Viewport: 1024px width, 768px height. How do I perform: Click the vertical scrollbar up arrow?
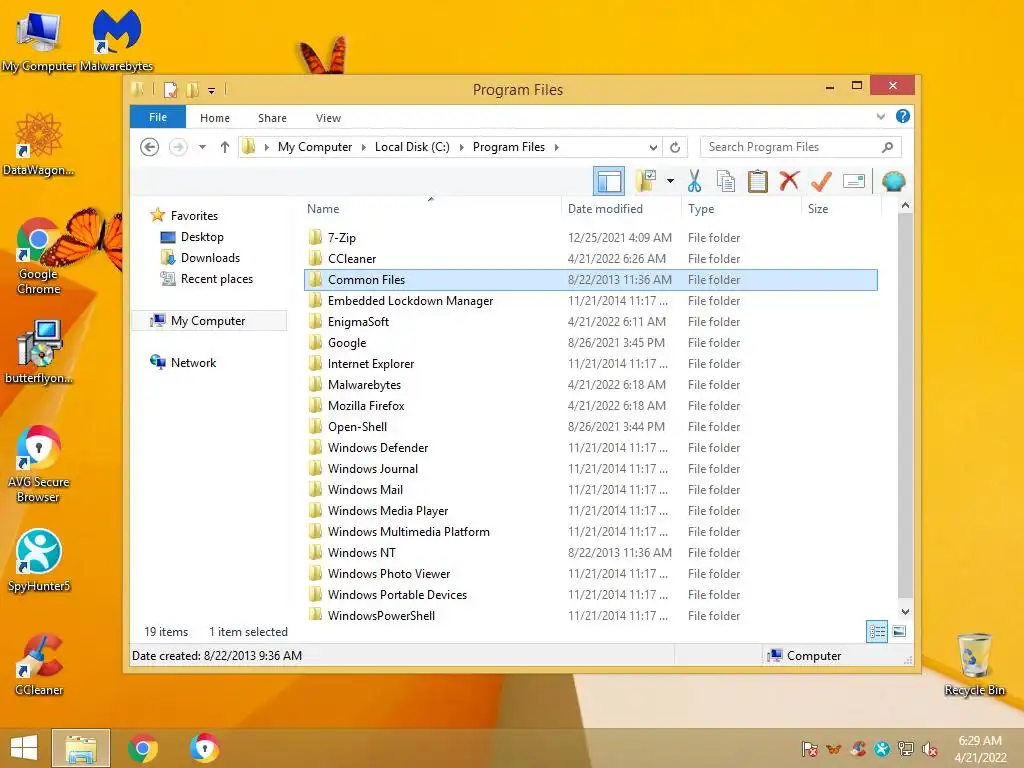(905, 206)
